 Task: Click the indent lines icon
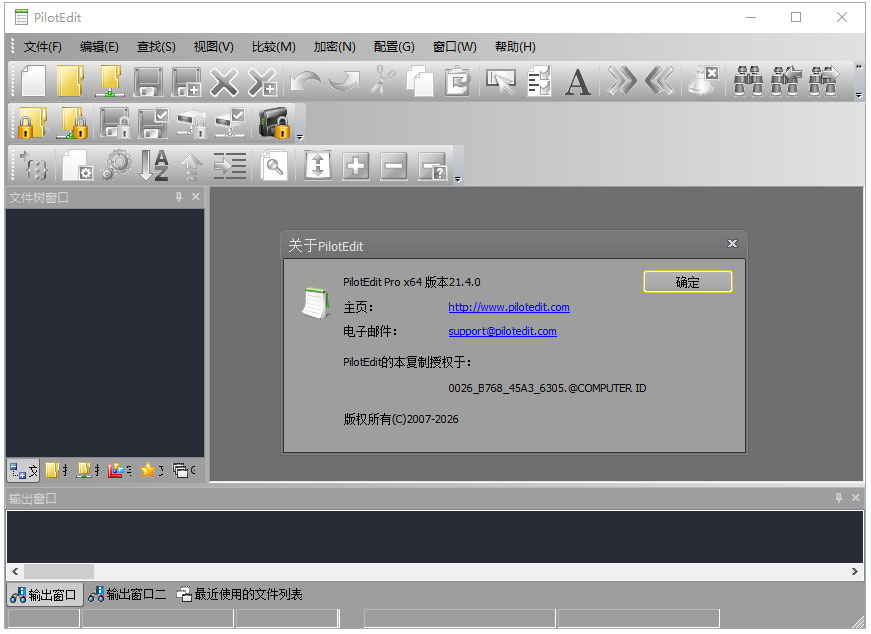click(x=229, y=166)
